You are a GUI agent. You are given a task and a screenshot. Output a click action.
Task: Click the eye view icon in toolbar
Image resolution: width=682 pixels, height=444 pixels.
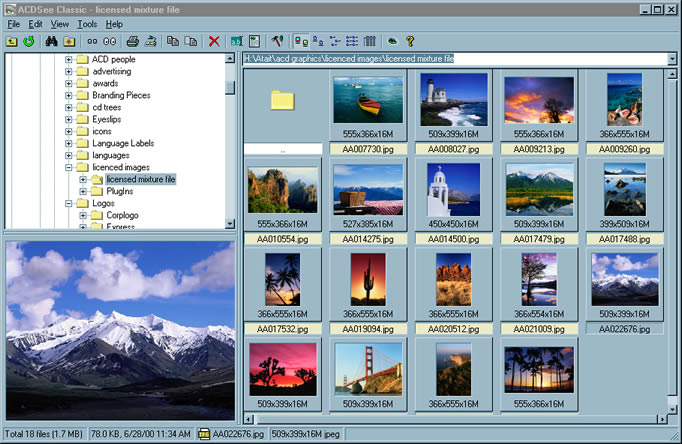pos(392,41)
